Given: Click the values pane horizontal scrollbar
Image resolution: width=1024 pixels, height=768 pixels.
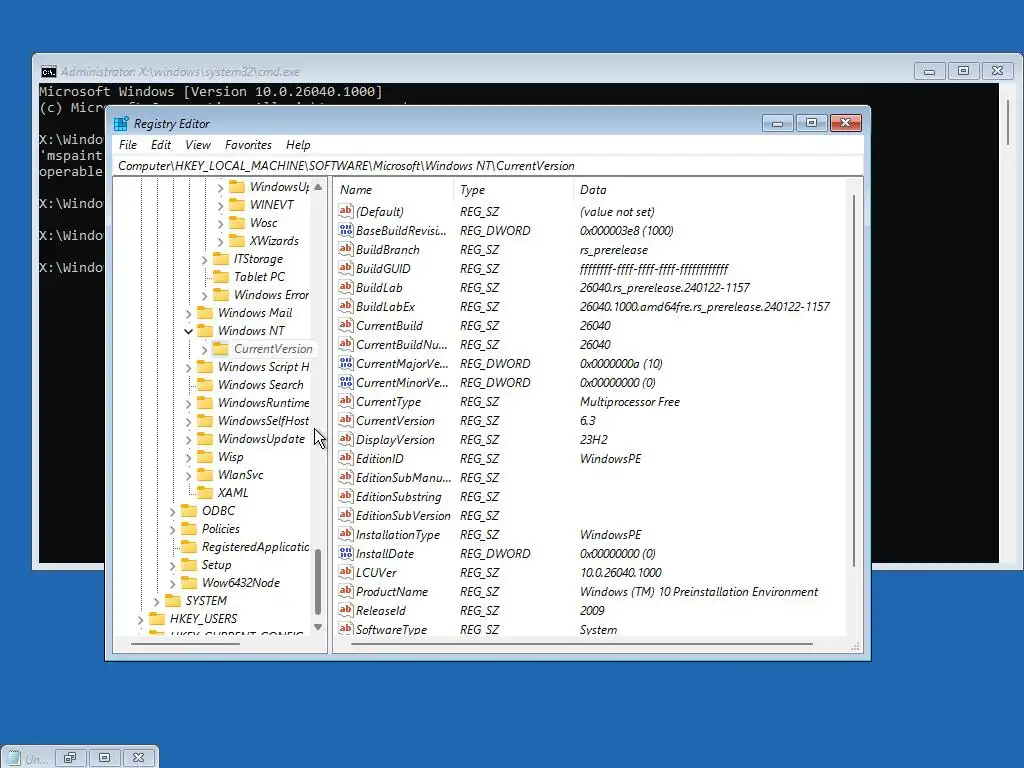Looking at the screenshot, I should pos(581,644).
